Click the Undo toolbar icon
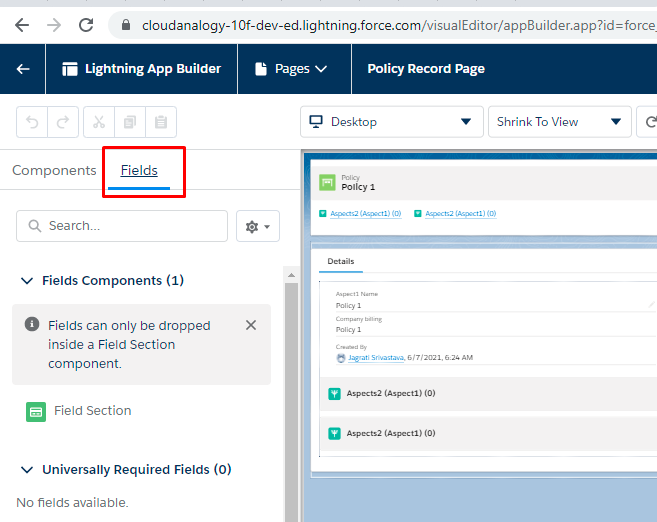657x522 pixels. [32, 122]
